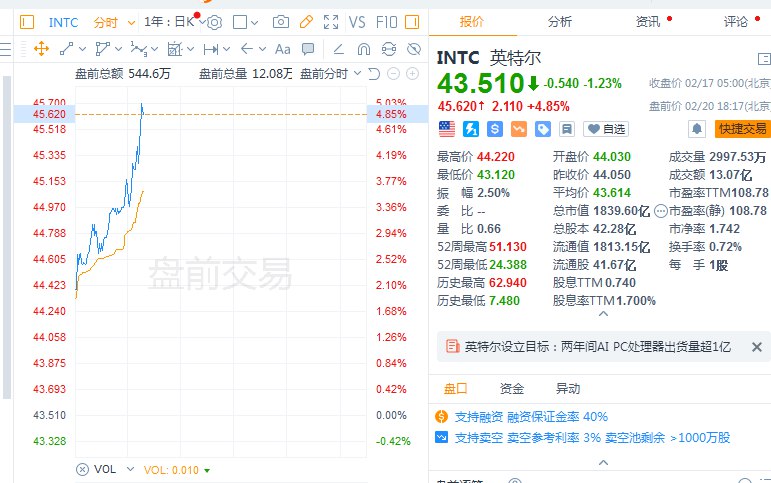The height and width of the screenshot is (483, 771).
Task: Select the 分时 intraday chart mode
Action: click(106, 23)
